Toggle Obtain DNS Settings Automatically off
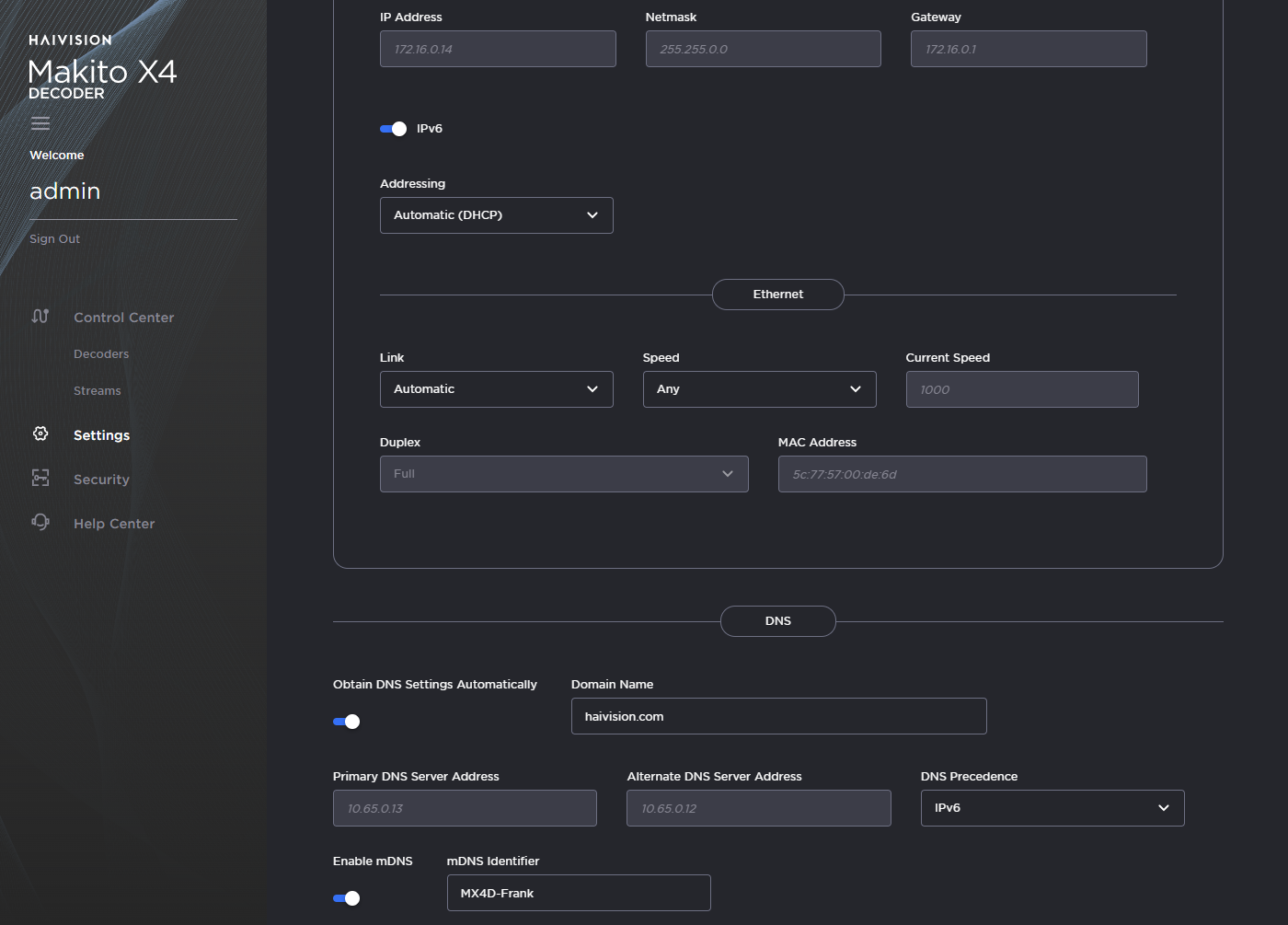The image size is (1288, 925). [x=346, y=722]
